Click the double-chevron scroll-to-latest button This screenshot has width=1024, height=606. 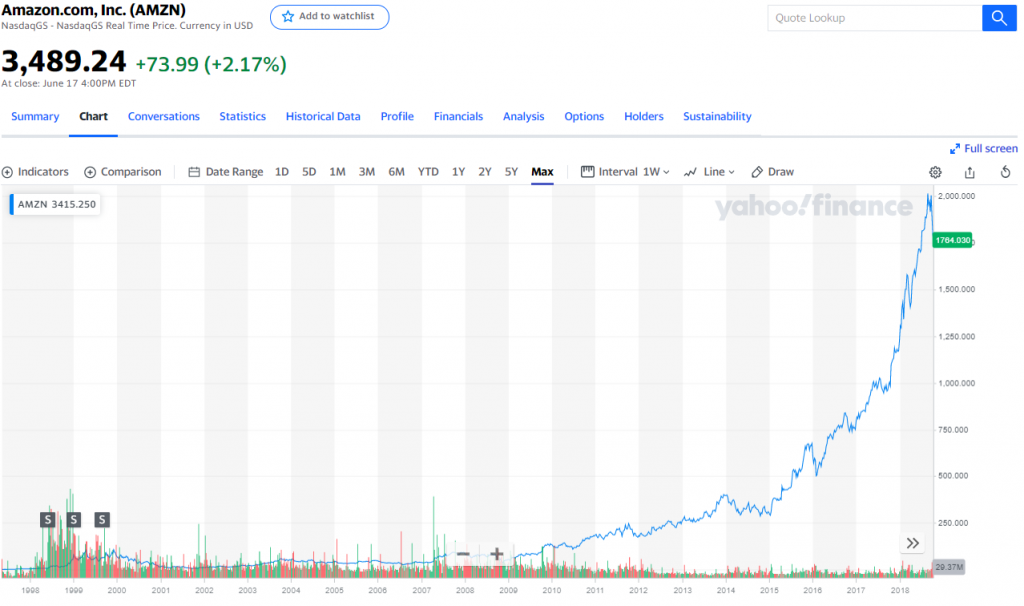pos(912,543)
